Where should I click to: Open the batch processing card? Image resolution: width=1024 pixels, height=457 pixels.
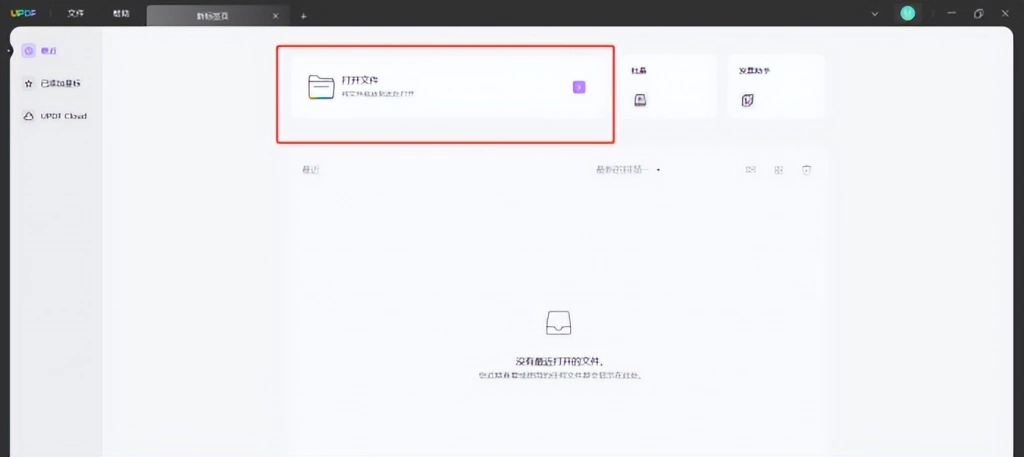point(669,86)
